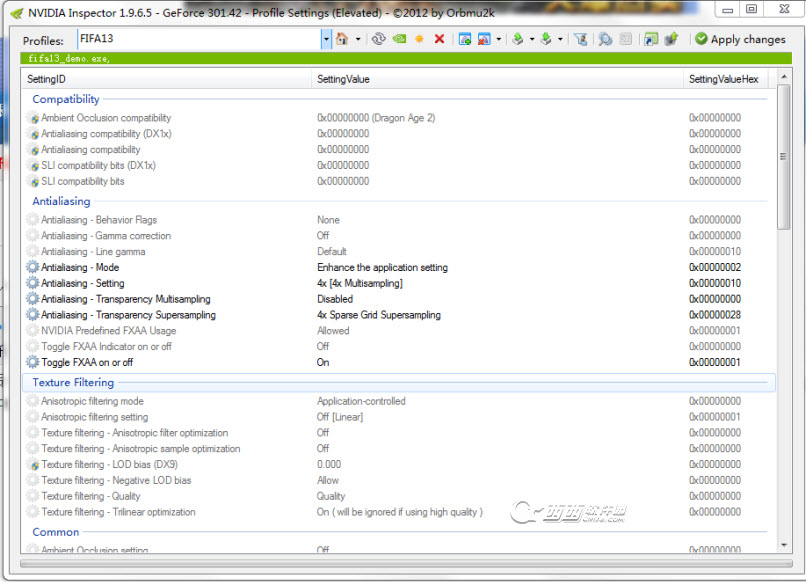Click the '0x00000000 (Dragon Age 2)' value
Screen dimensions: 806x582
(376, 118)
